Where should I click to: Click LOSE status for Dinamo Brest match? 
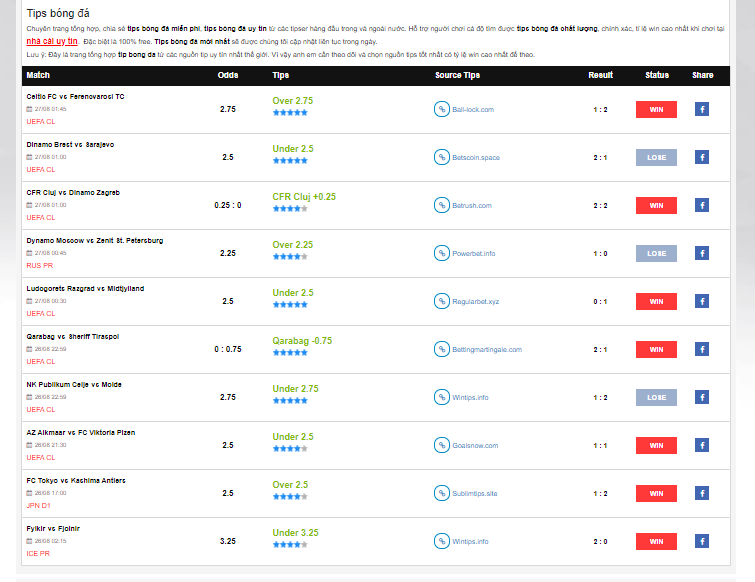coord(656,157)
